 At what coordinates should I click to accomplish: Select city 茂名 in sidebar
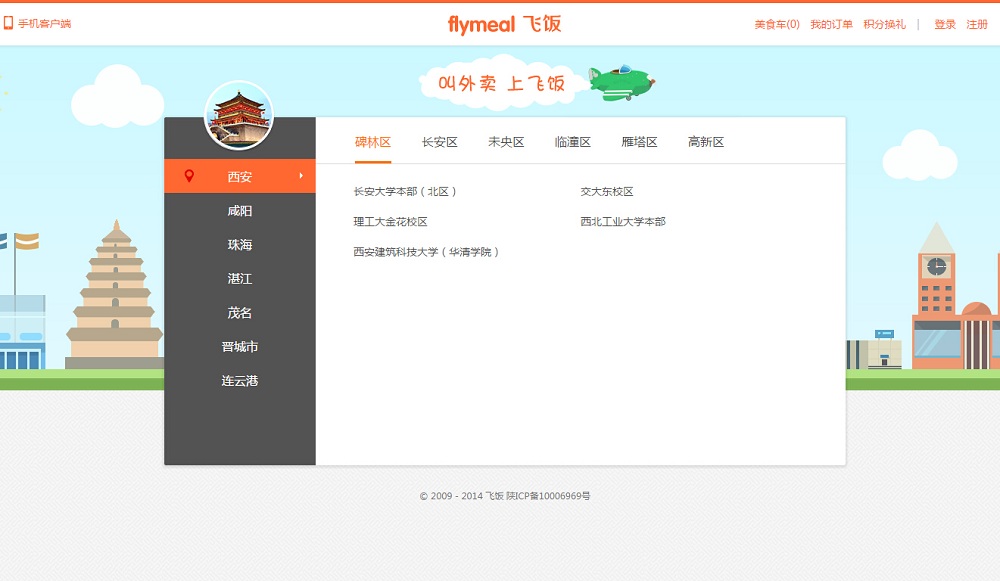pos(240,313)
